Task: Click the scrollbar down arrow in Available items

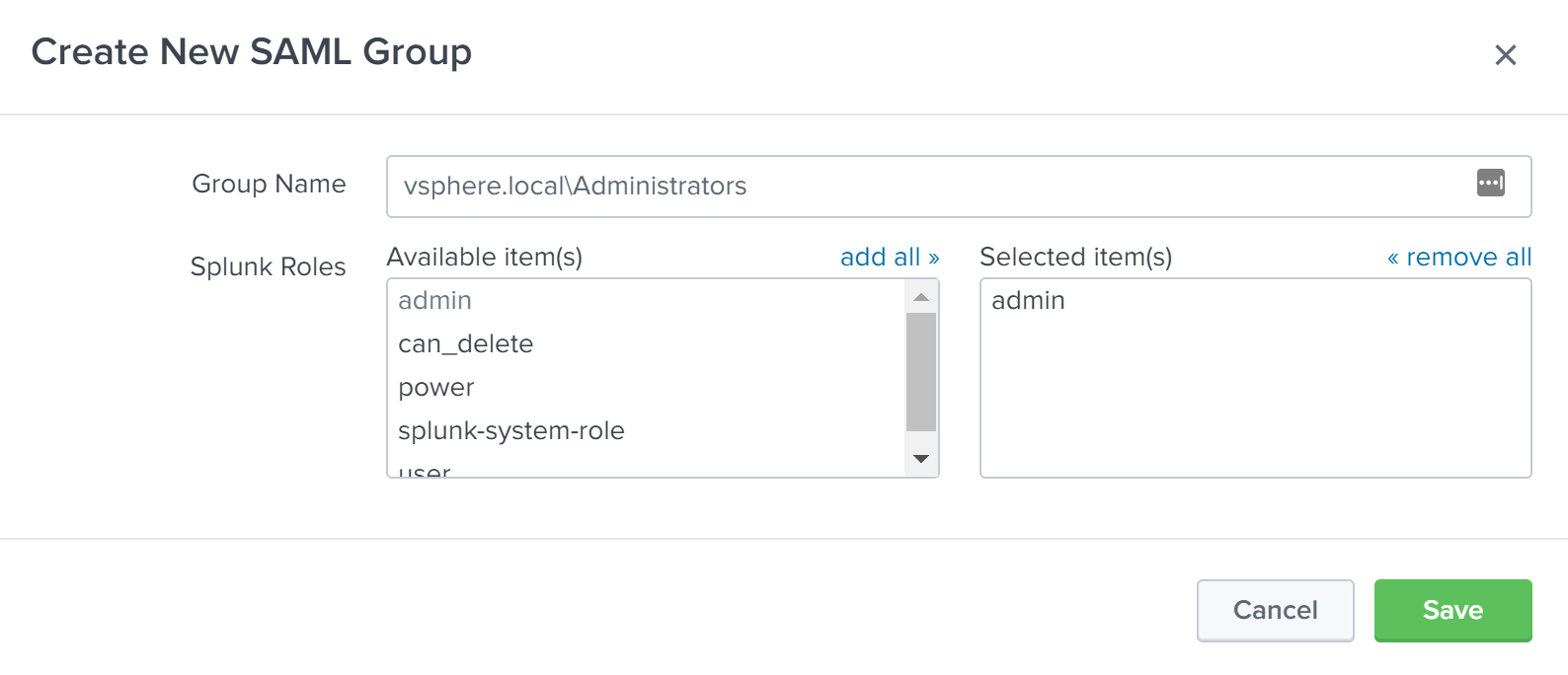Action: pyautogui.click(x=920, y=459)
